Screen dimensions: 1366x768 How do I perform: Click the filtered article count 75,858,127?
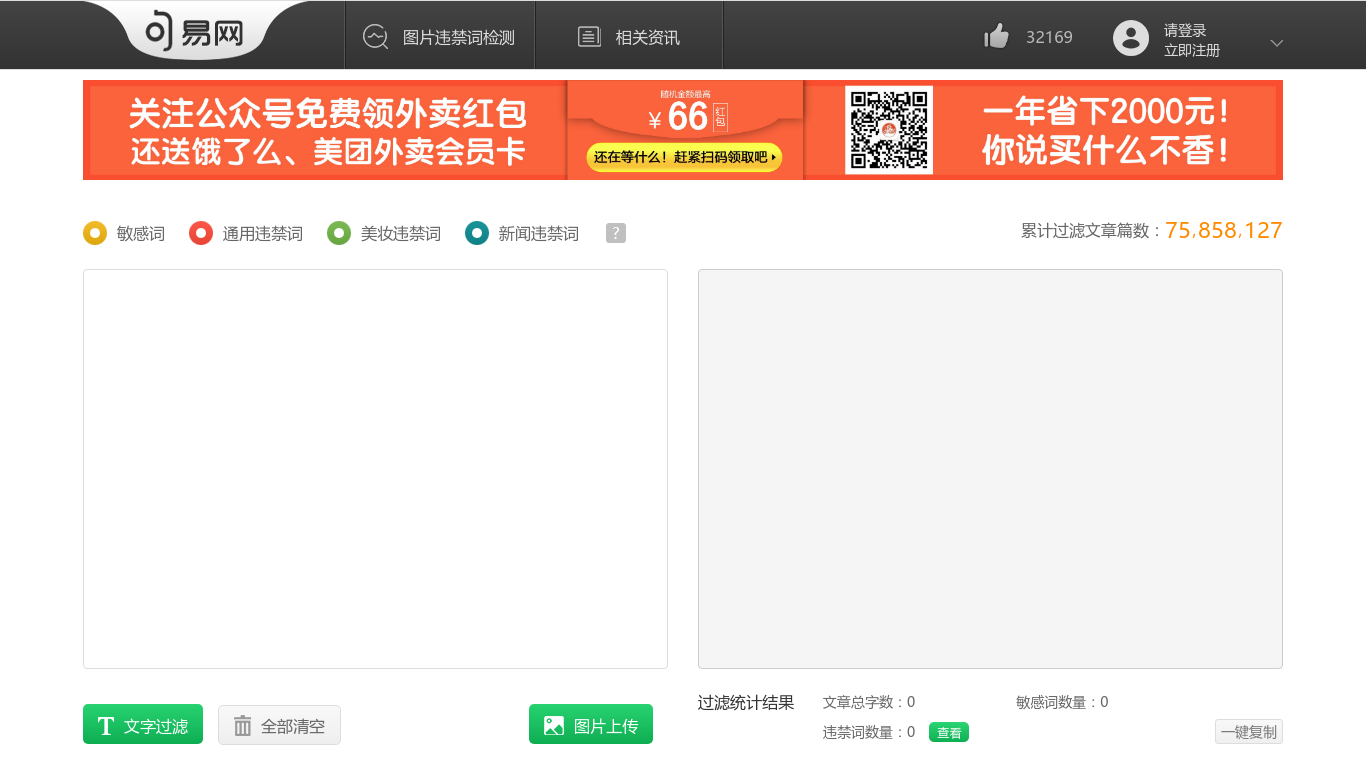(x=1224, y=230)
